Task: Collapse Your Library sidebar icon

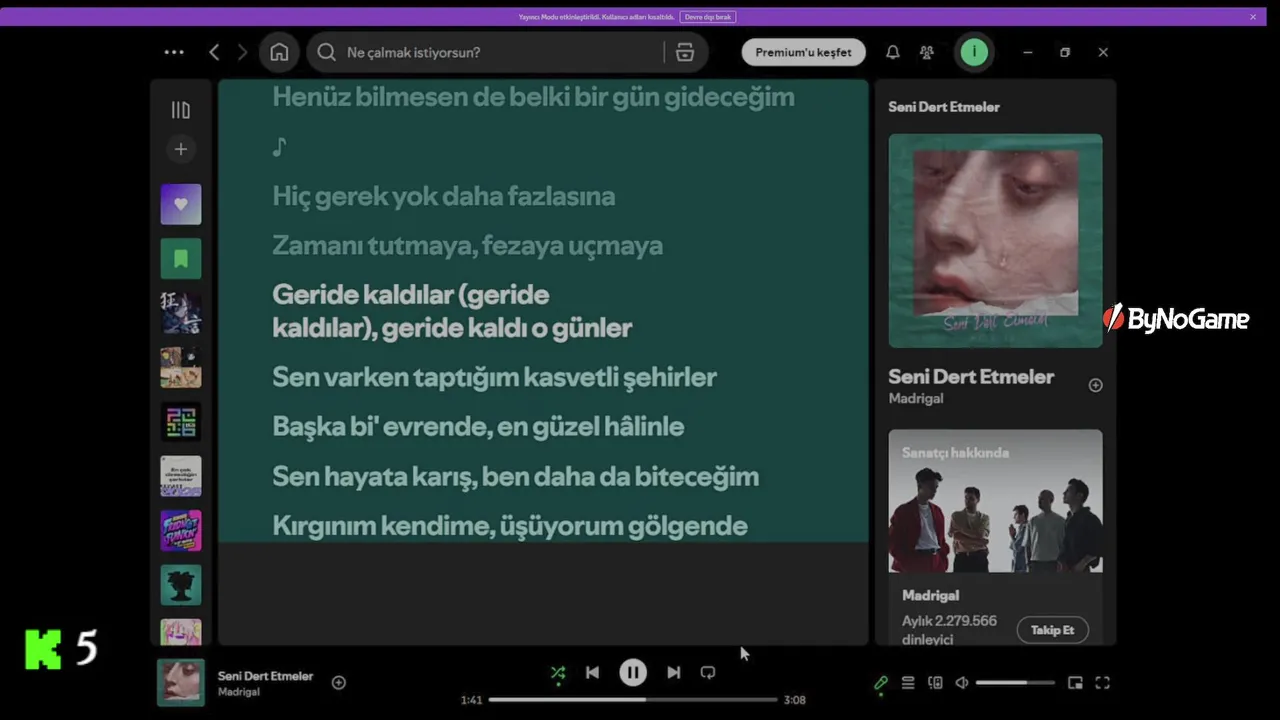Action: tap(181, 110)
